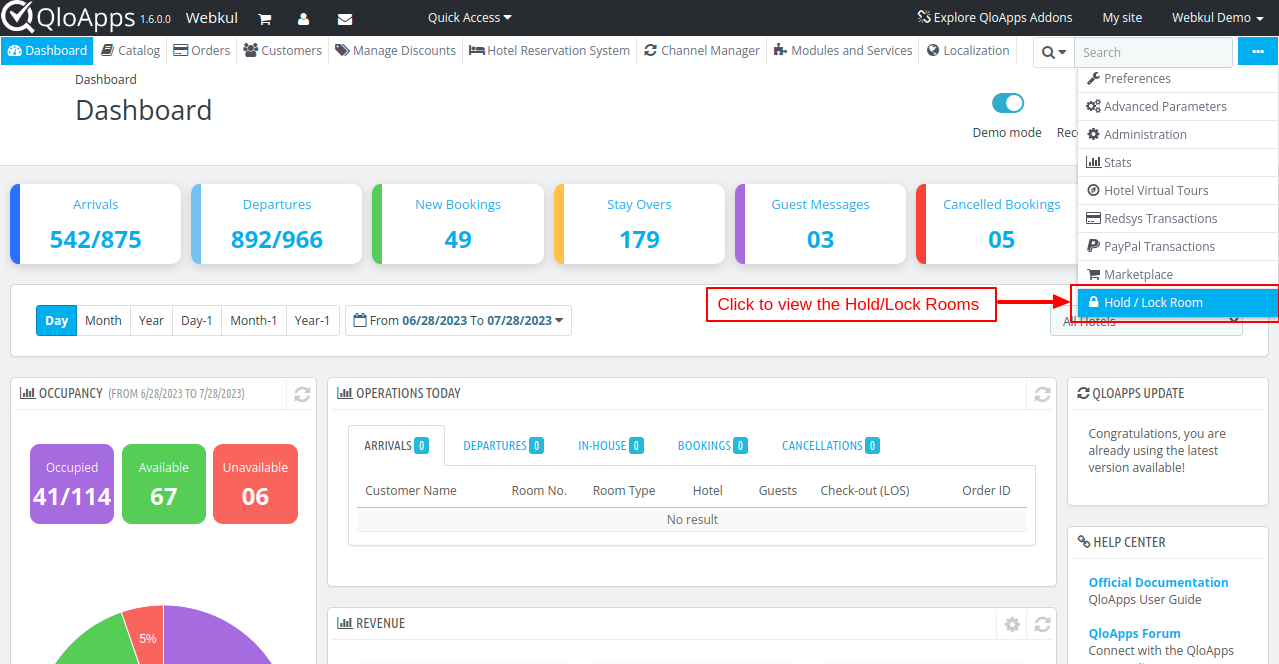Open the Catalog menu

tap(131, 51)
